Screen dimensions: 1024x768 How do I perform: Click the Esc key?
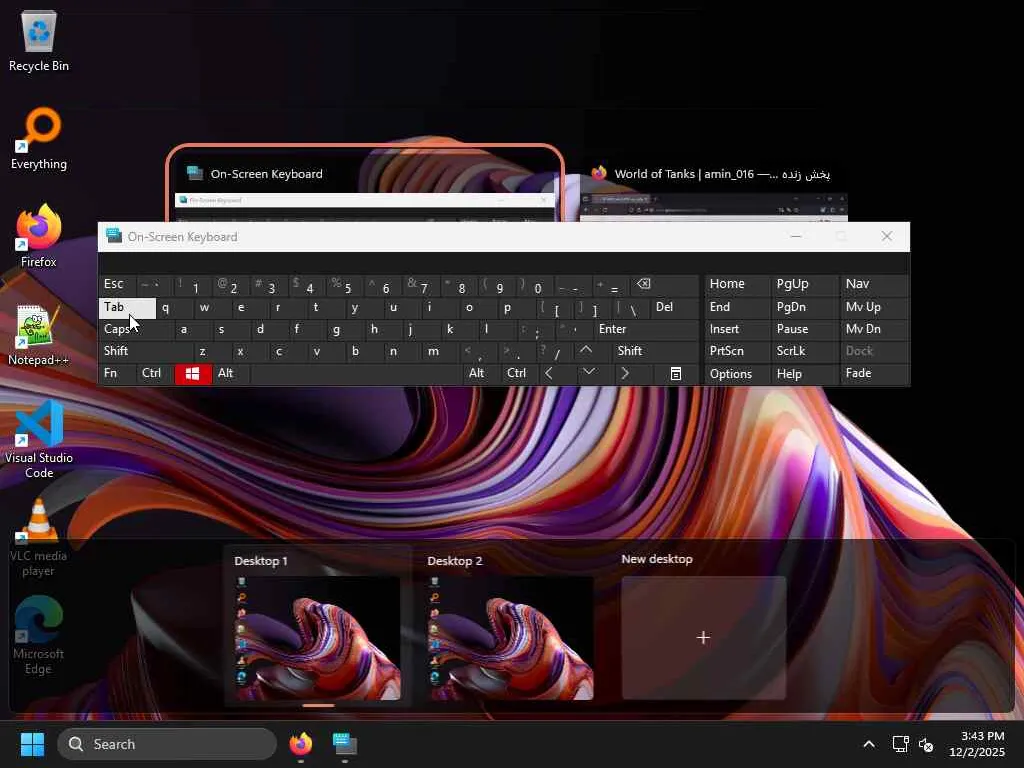click(x=117, y=284)
